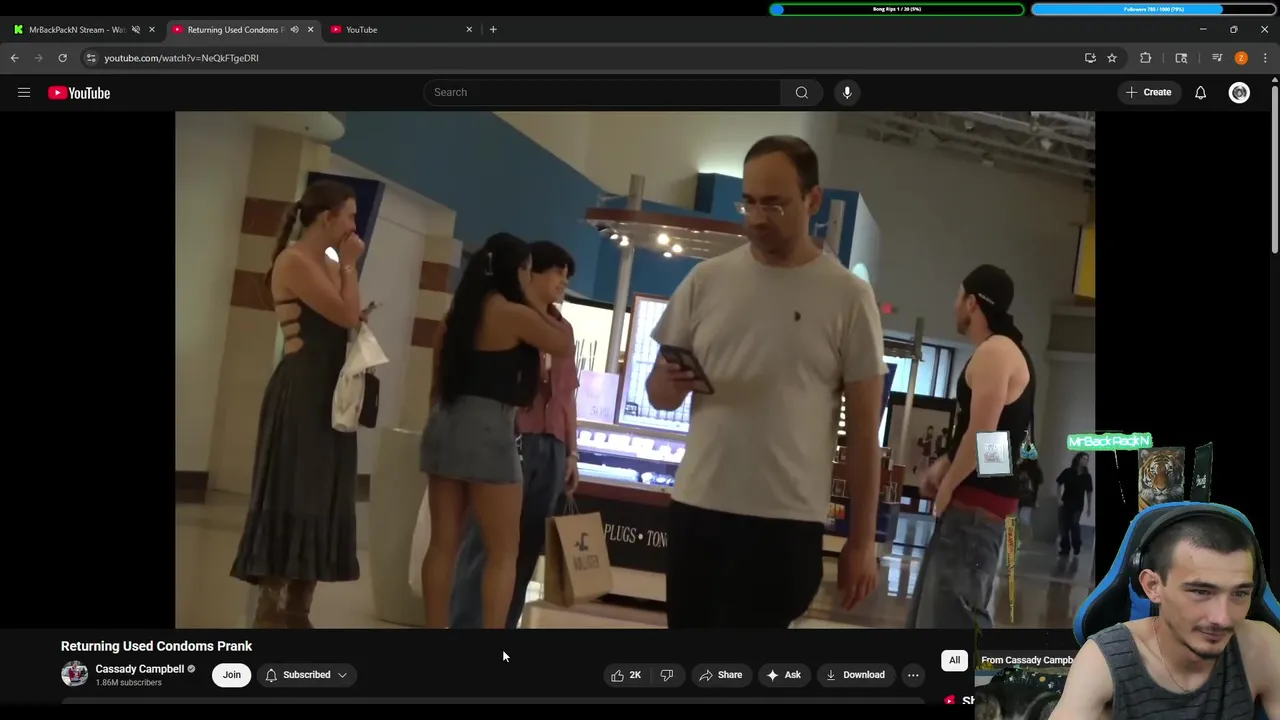Open the Cassady Campbell channel name link

[140, 669]
